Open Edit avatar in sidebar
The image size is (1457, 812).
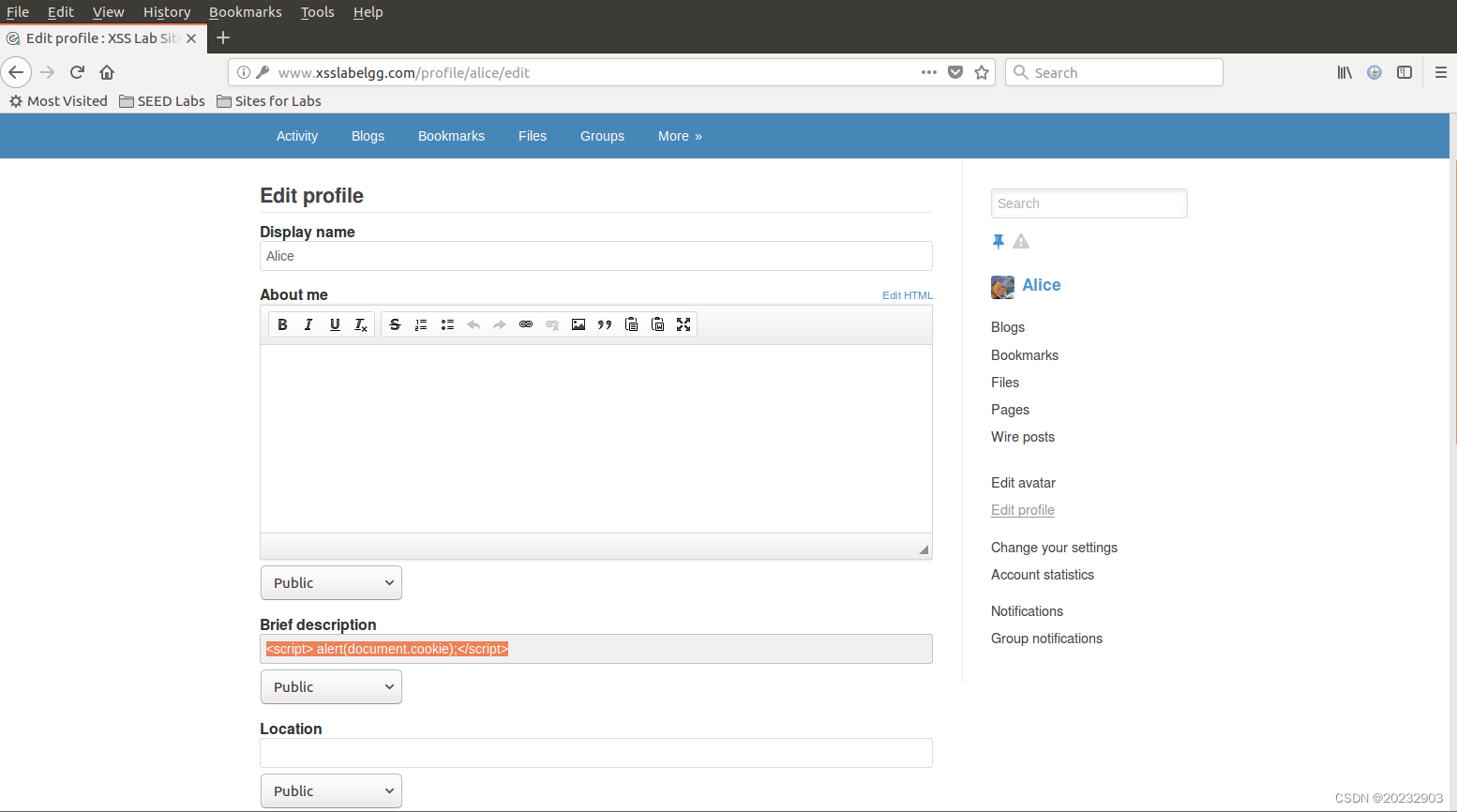point(1023,483)
